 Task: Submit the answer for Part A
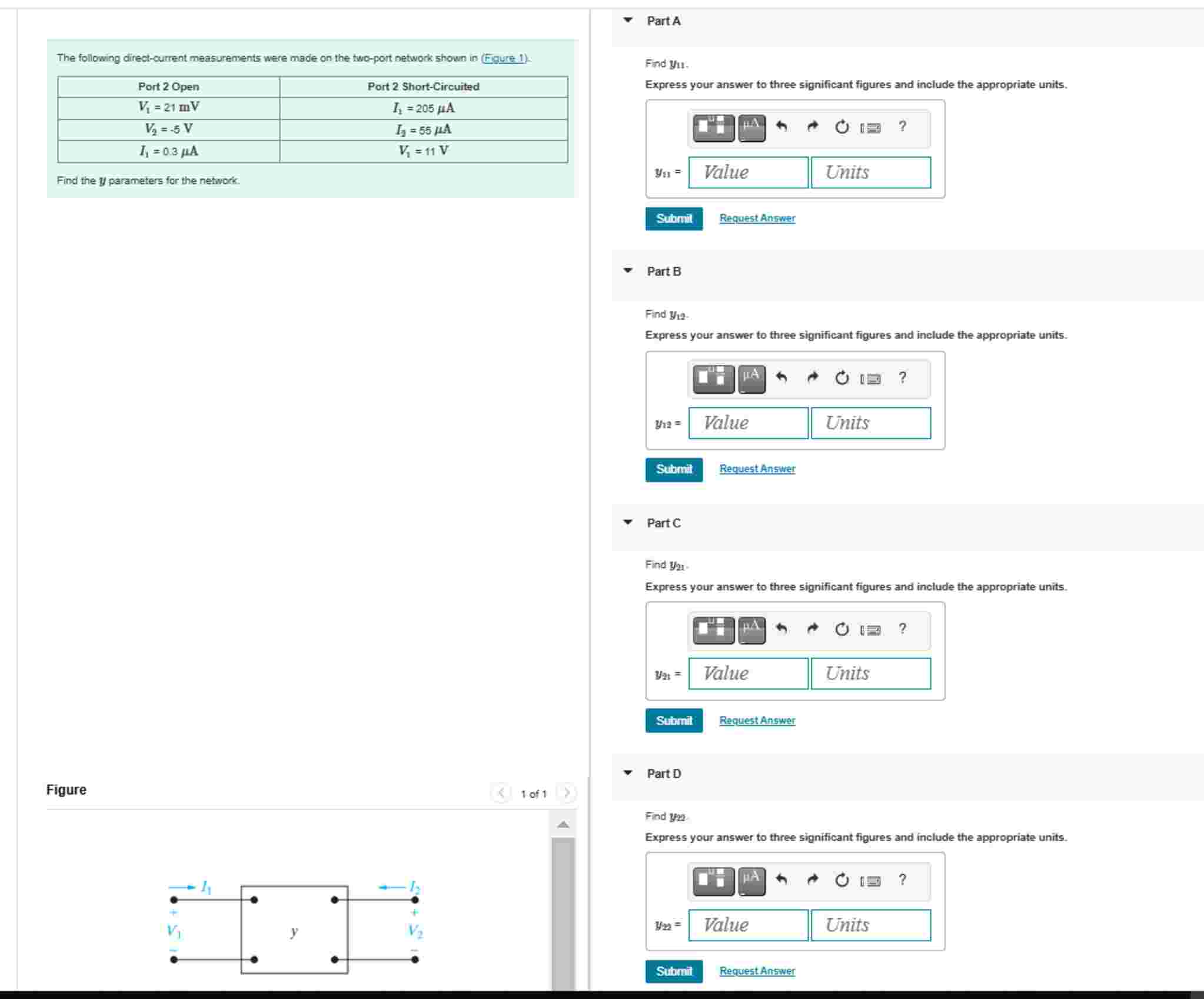click(673, 219)
